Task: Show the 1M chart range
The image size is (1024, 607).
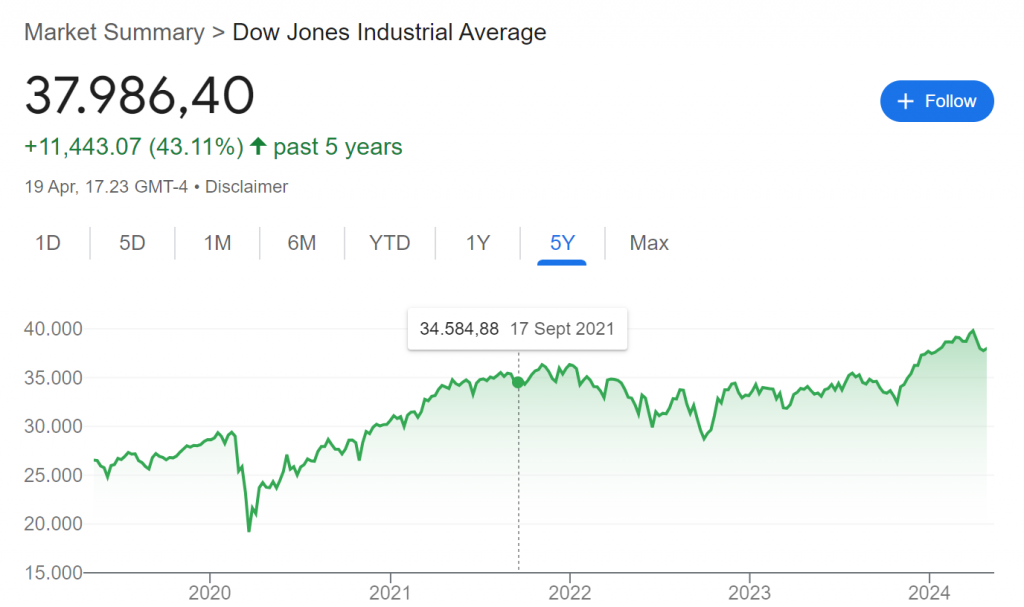Action: 217,243
